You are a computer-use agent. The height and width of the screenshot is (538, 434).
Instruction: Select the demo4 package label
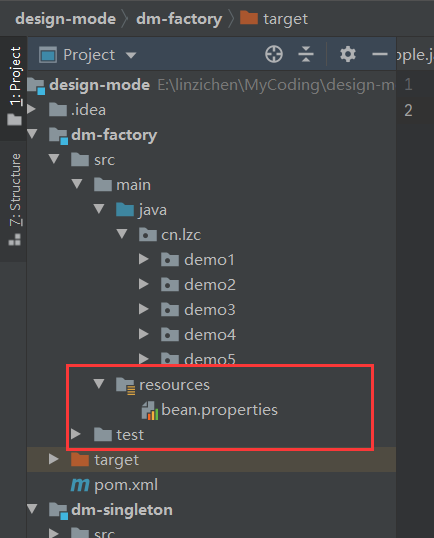[x=210, y=335]
